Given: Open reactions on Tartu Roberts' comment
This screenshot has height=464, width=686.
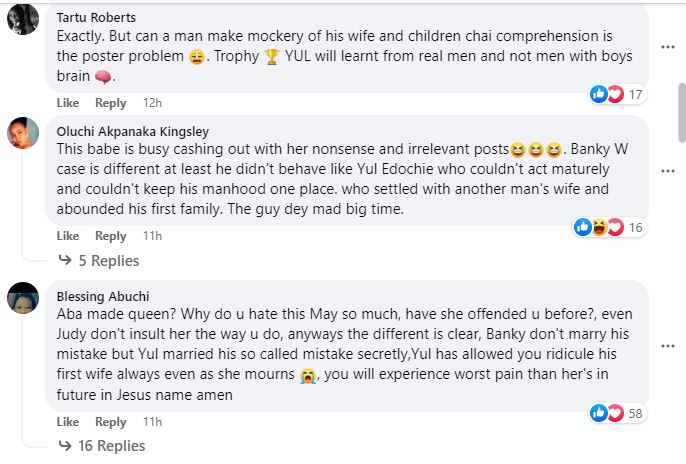Looking at the screenshot, I should point(618,94).
